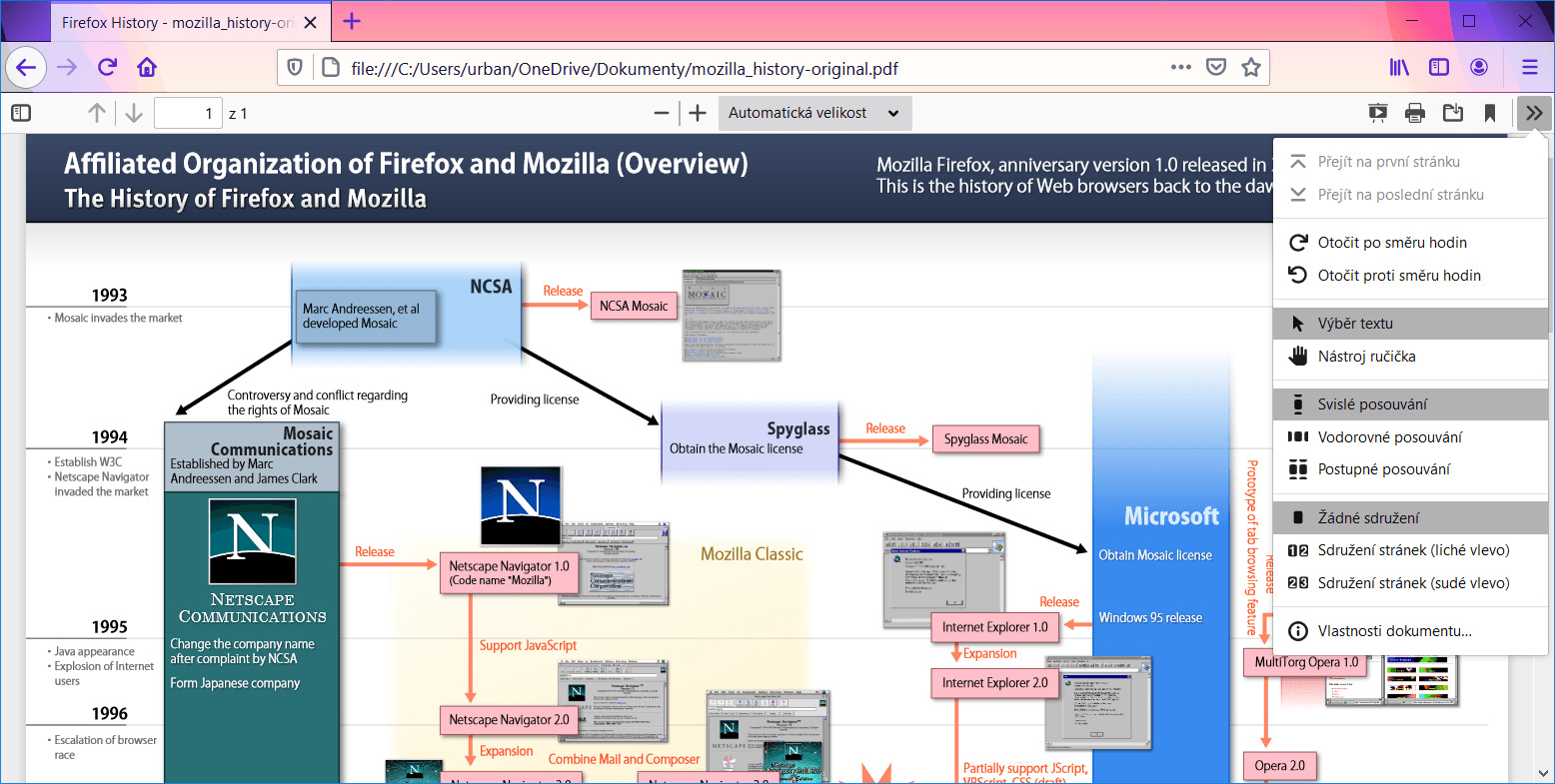Enable Nástroj ručička hand tool
Image resolution: width=1555 pixels, height=784 pixels.
point(1411,357)
